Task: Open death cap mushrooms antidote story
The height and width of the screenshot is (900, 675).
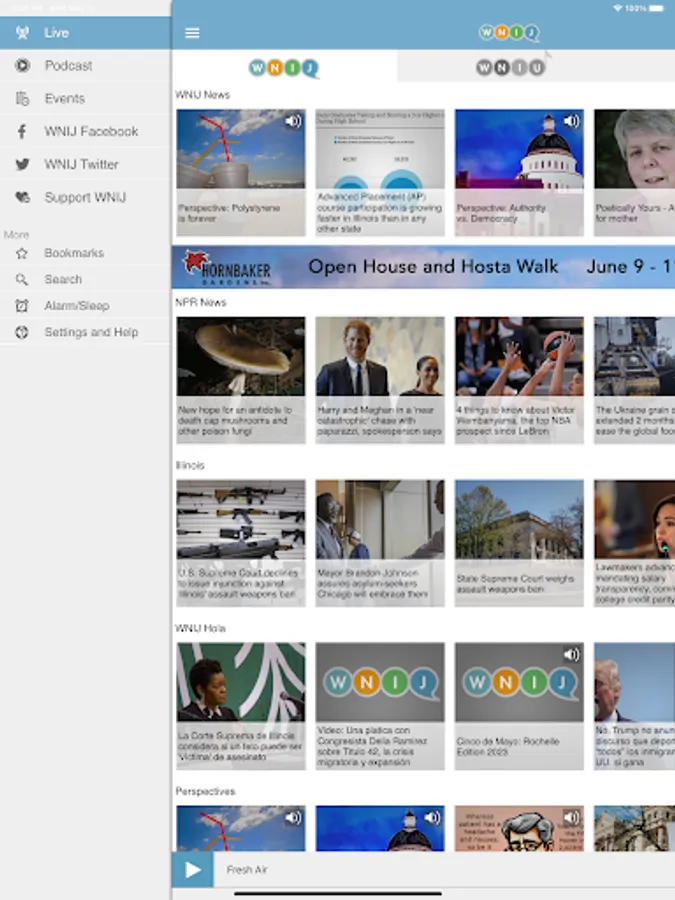Action: tap(241, 380)
